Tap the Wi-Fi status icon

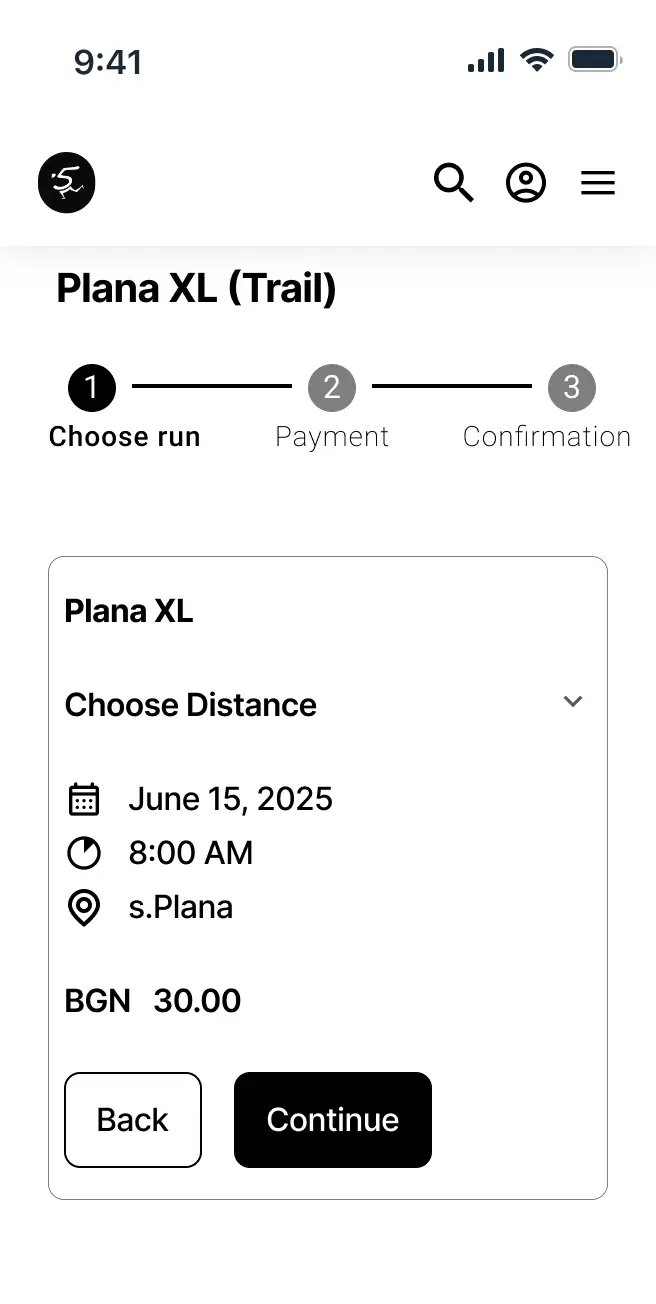(x=537, y=61)
